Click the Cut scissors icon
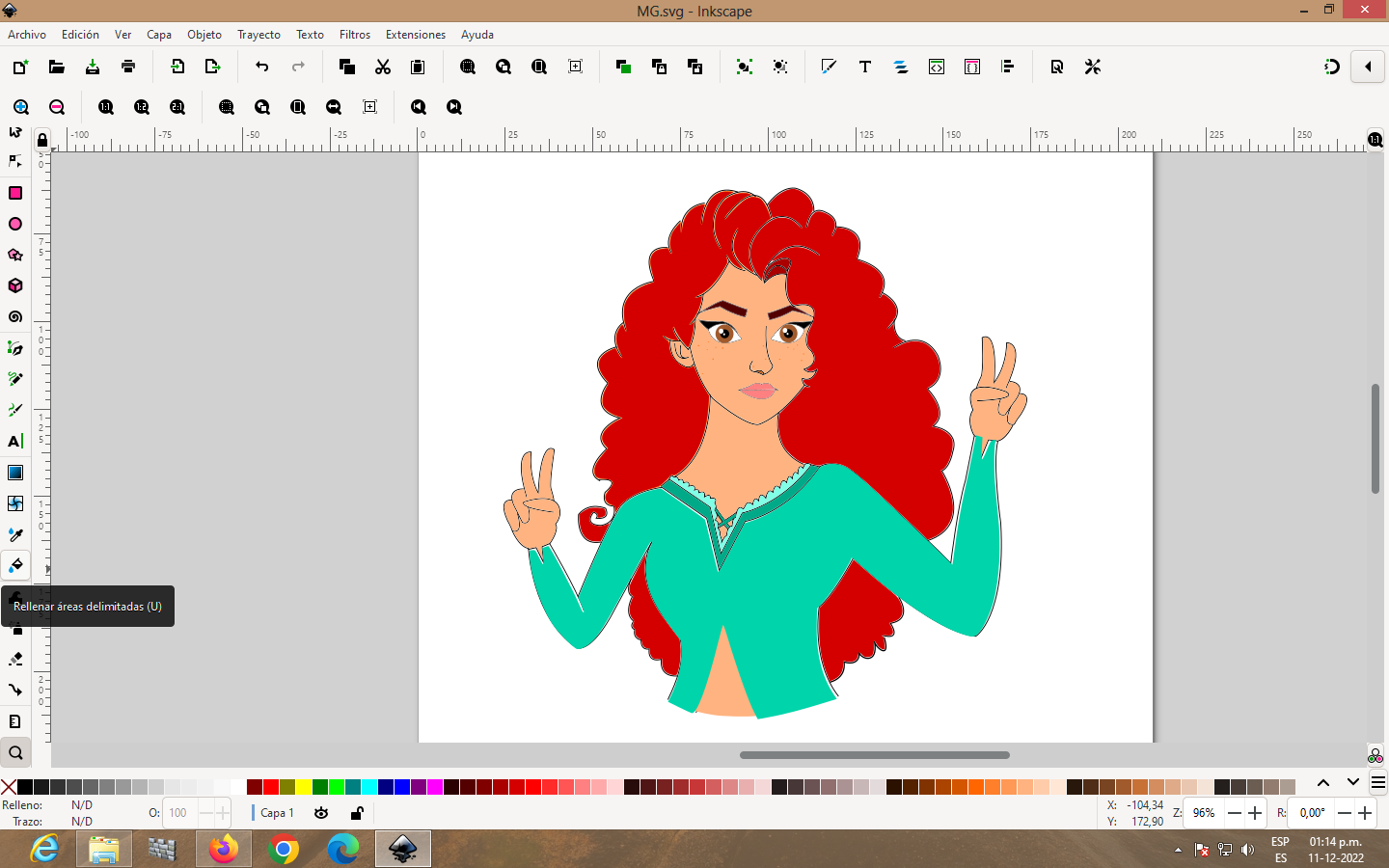 point(383,67)
